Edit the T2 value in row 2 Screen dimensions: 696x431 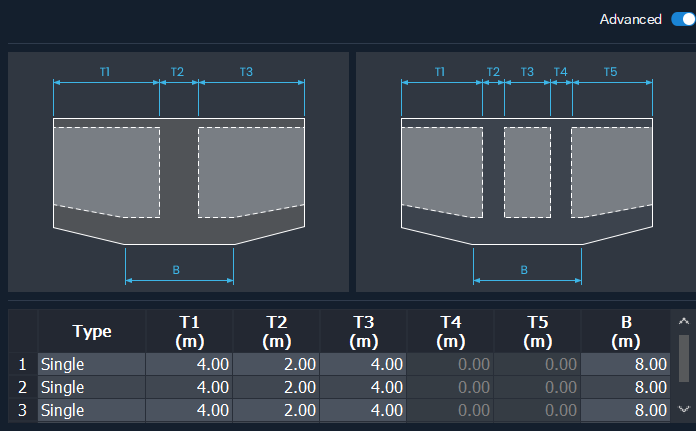click(276, 388)
